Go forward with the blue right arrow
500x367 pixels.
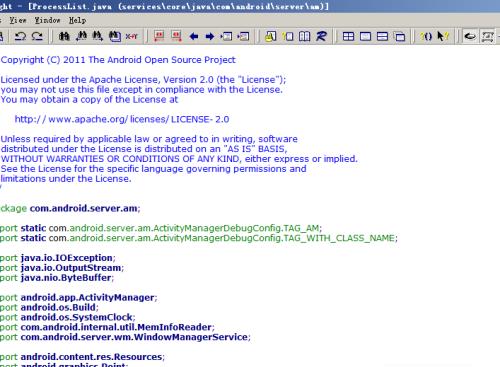point(210,36)
